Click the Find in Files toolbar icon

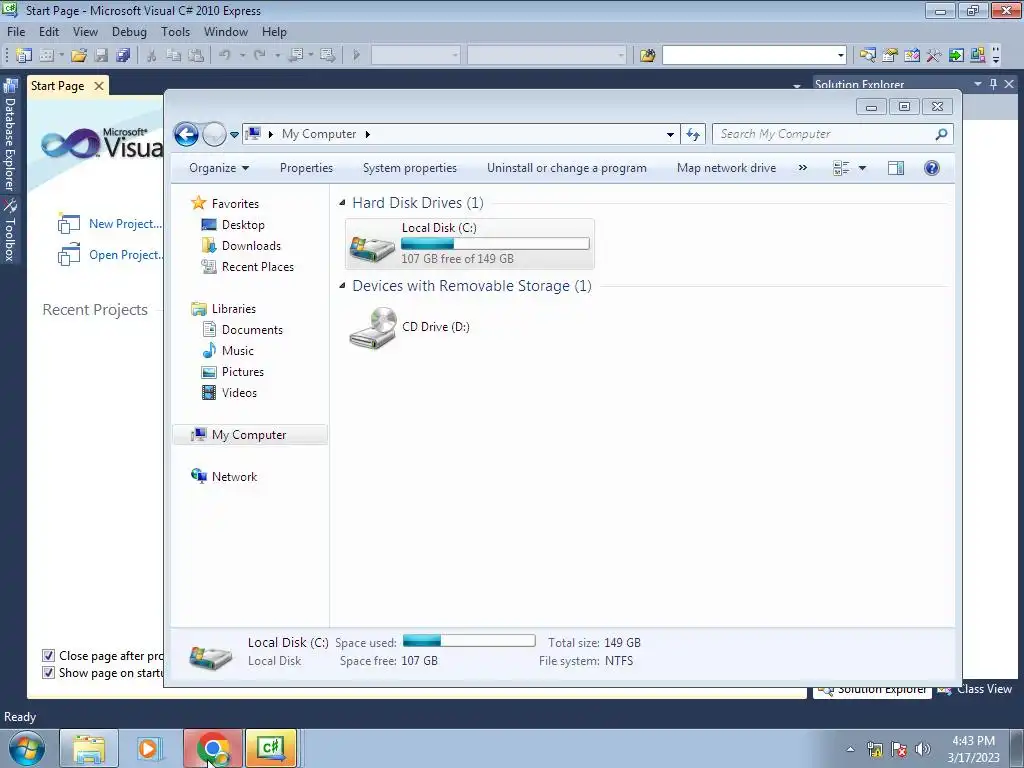tap(647, 56)
